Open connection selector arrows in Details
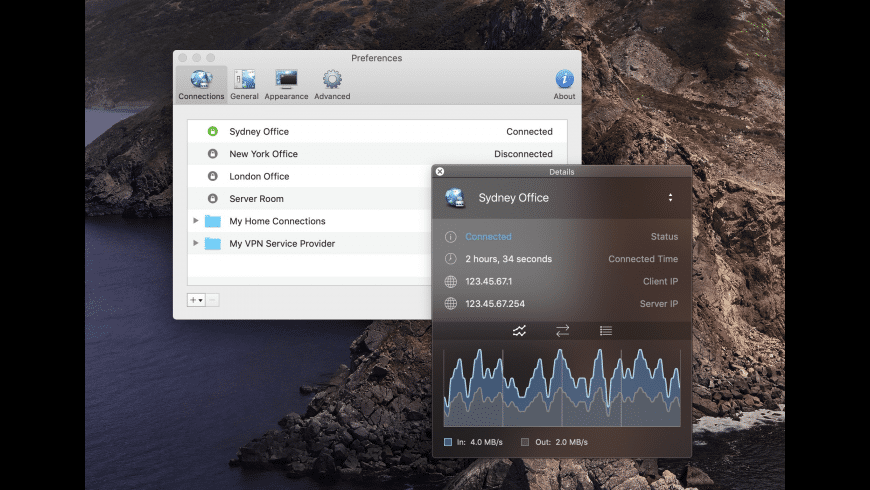The image size is (870, 490). [x=670, y=198]
